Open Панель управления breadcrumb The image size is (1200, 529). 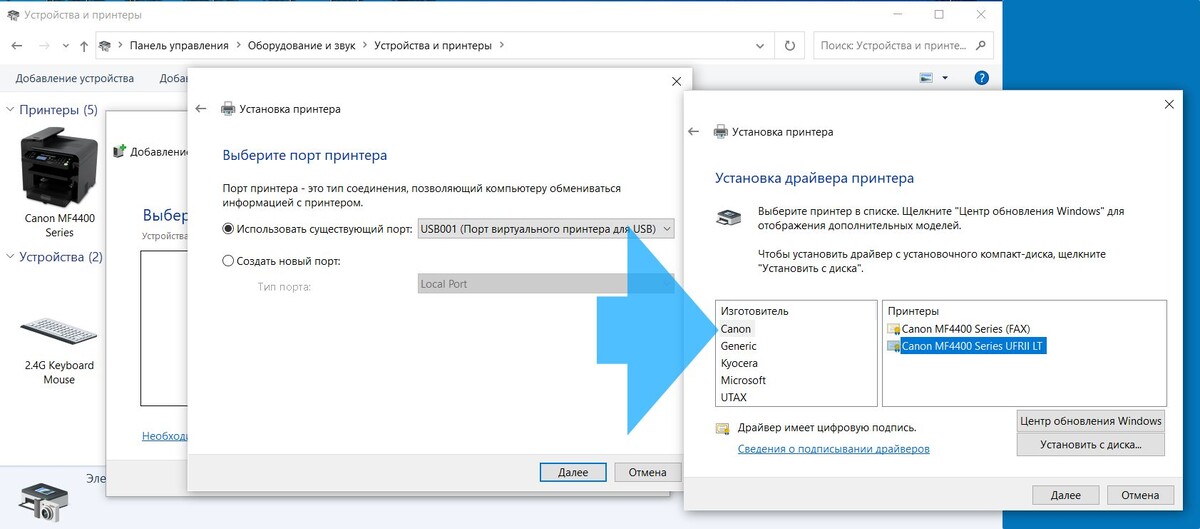179,46
